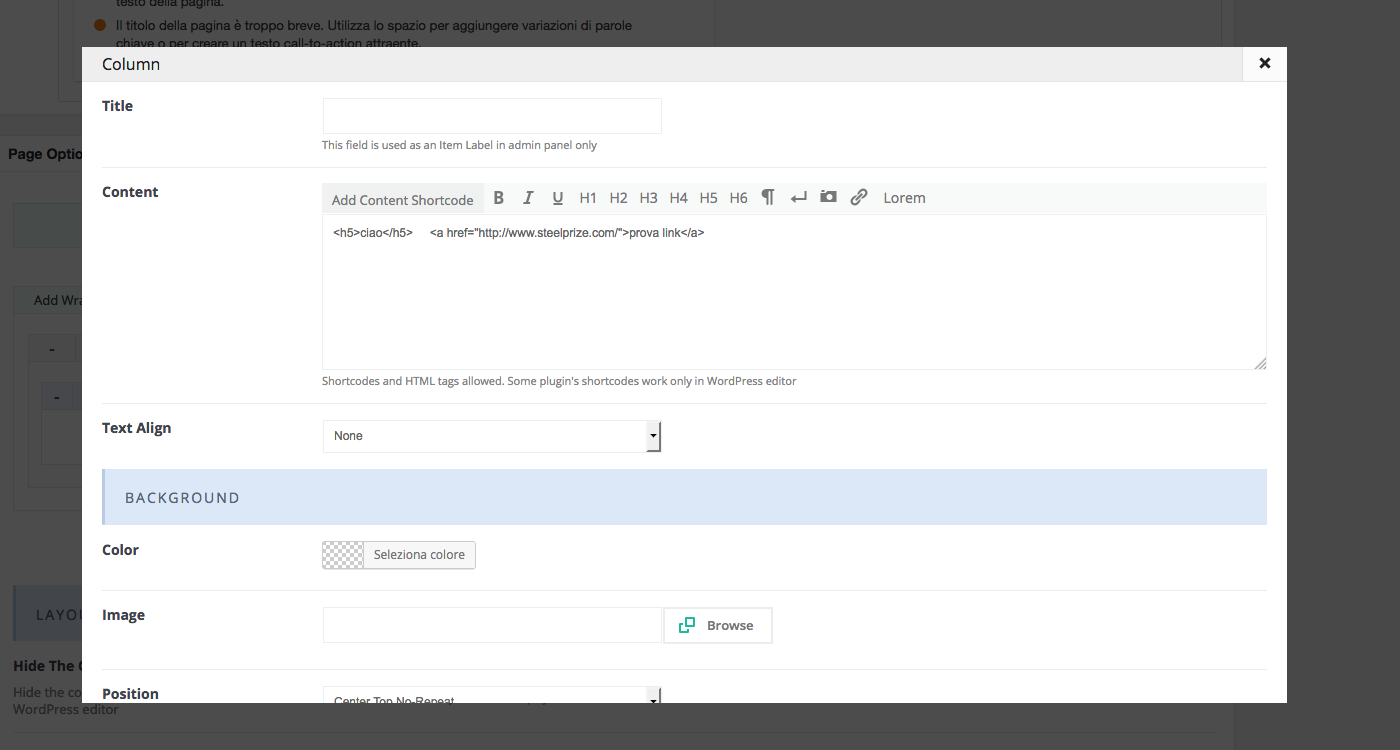The image size is (1400, 750).
Task: Insert H3 heading tag
Action: click(648, 198)
